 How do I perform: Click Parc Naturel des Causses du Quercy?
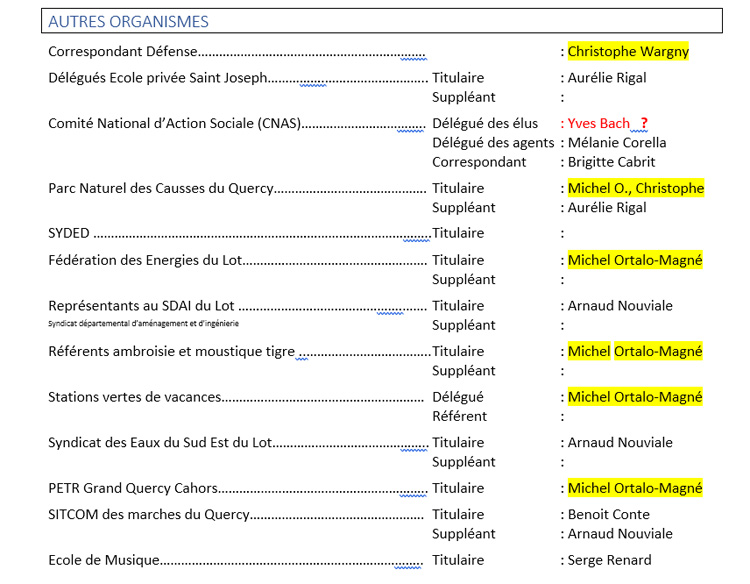pos(161,188)
